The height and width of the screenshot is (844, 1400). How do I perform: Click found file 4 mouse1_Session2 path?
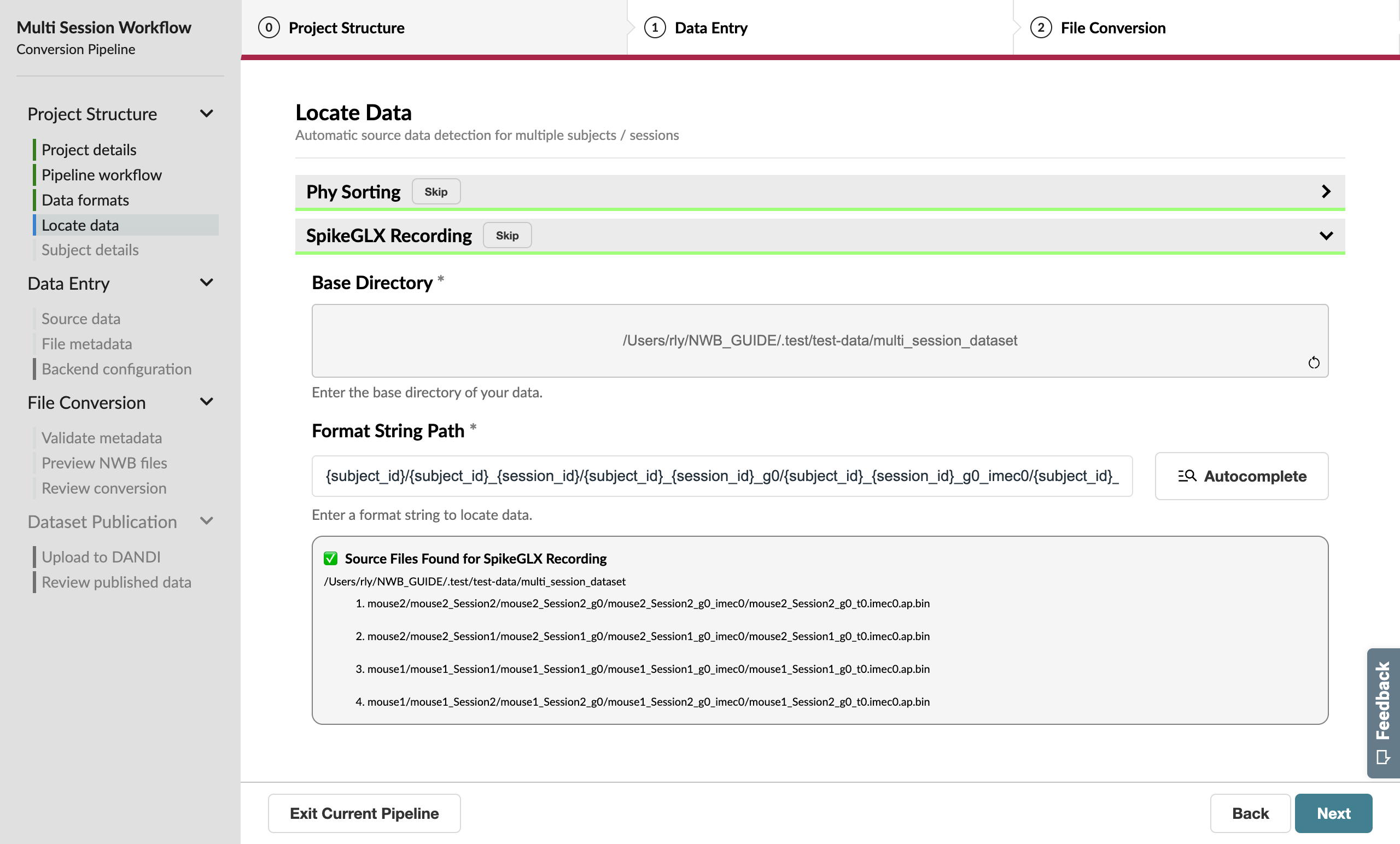point(648,702)
